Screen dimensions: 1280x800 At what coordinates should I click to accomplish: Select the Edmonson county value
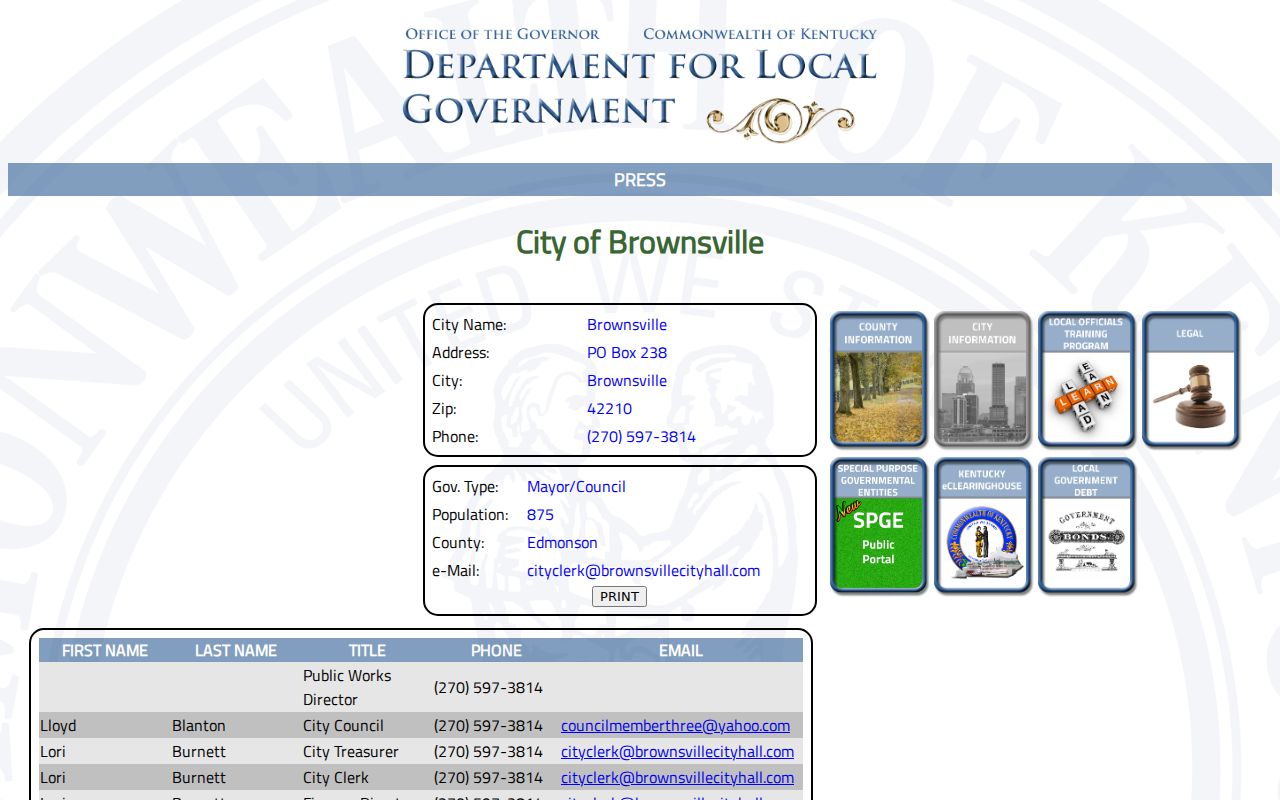coord(562,543)
